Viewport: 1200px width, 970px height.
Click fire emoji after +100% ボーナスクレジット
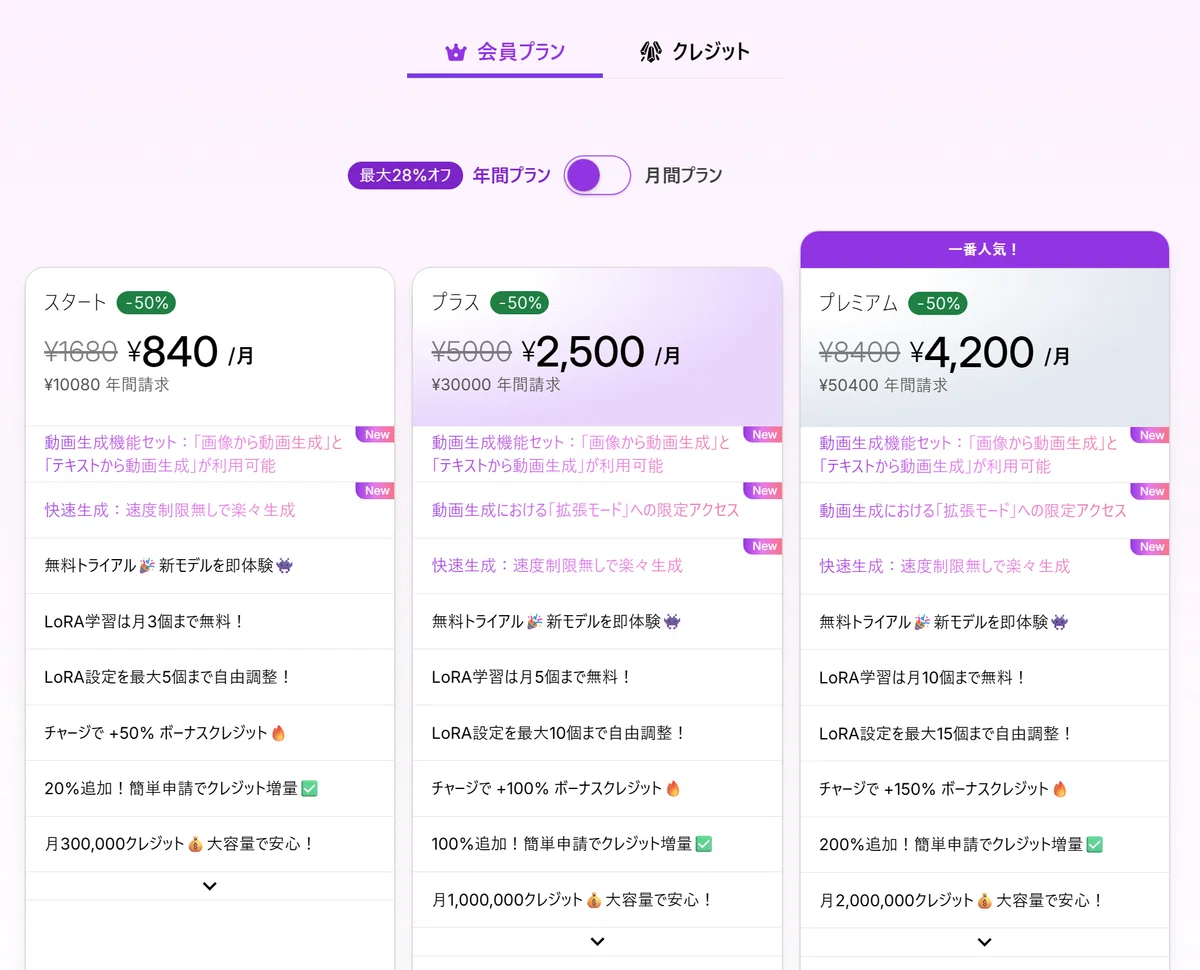(x=674, y=789)
